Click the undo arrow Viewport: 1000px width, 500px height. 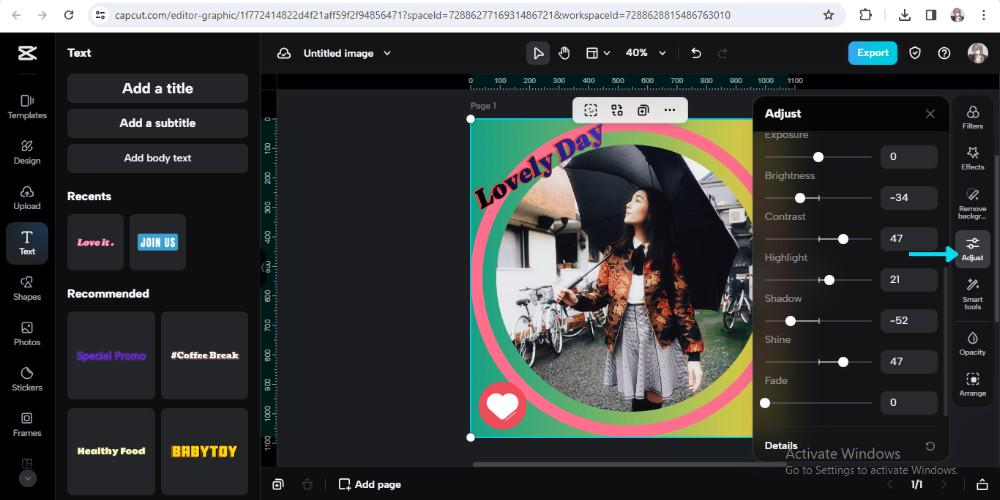pyautogui.click(x=696, y=54)
